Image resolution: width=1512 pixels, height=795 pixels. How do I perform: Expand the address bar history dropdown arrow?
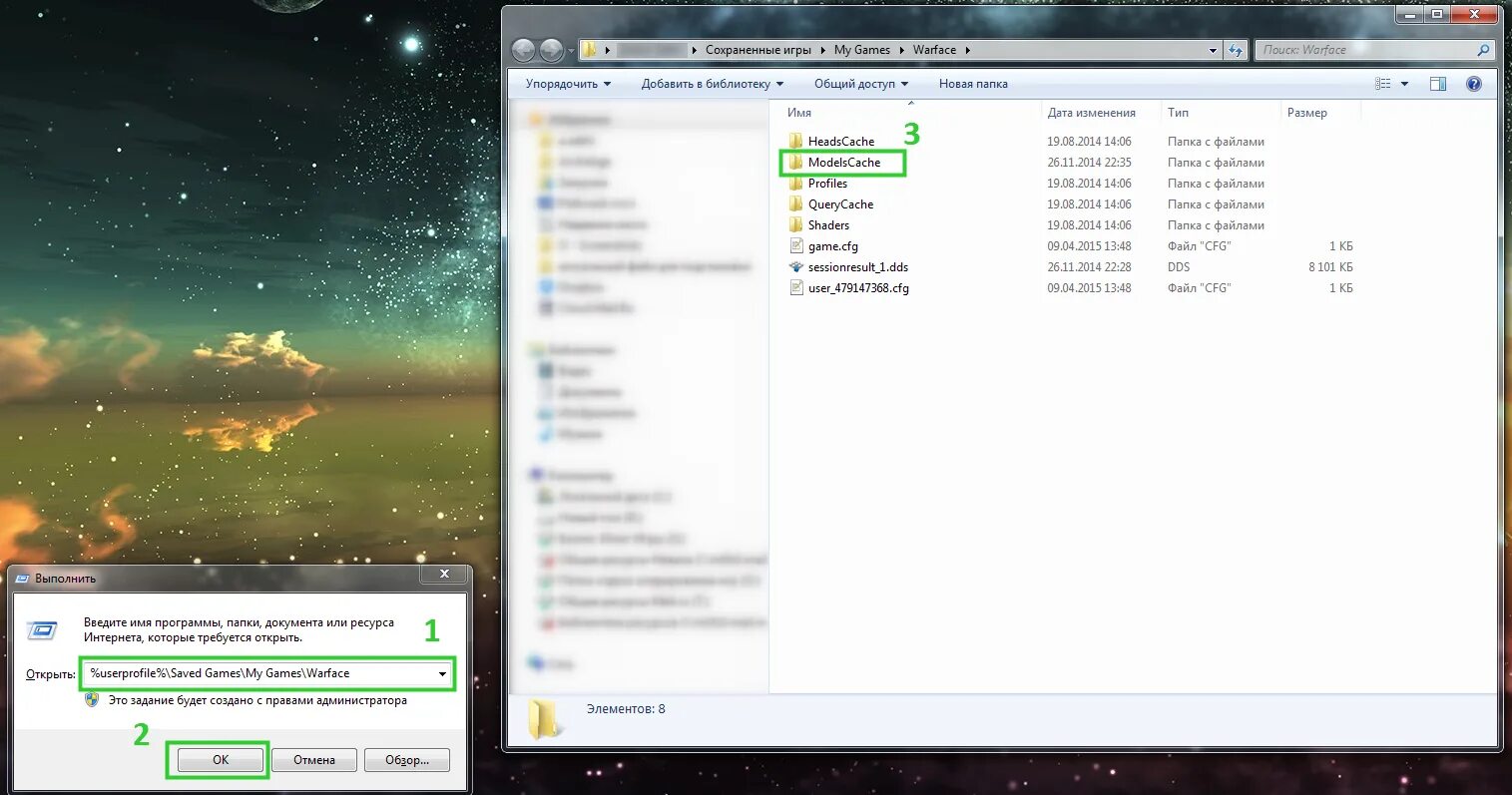pyautogui.click(x=1214, y=50)
